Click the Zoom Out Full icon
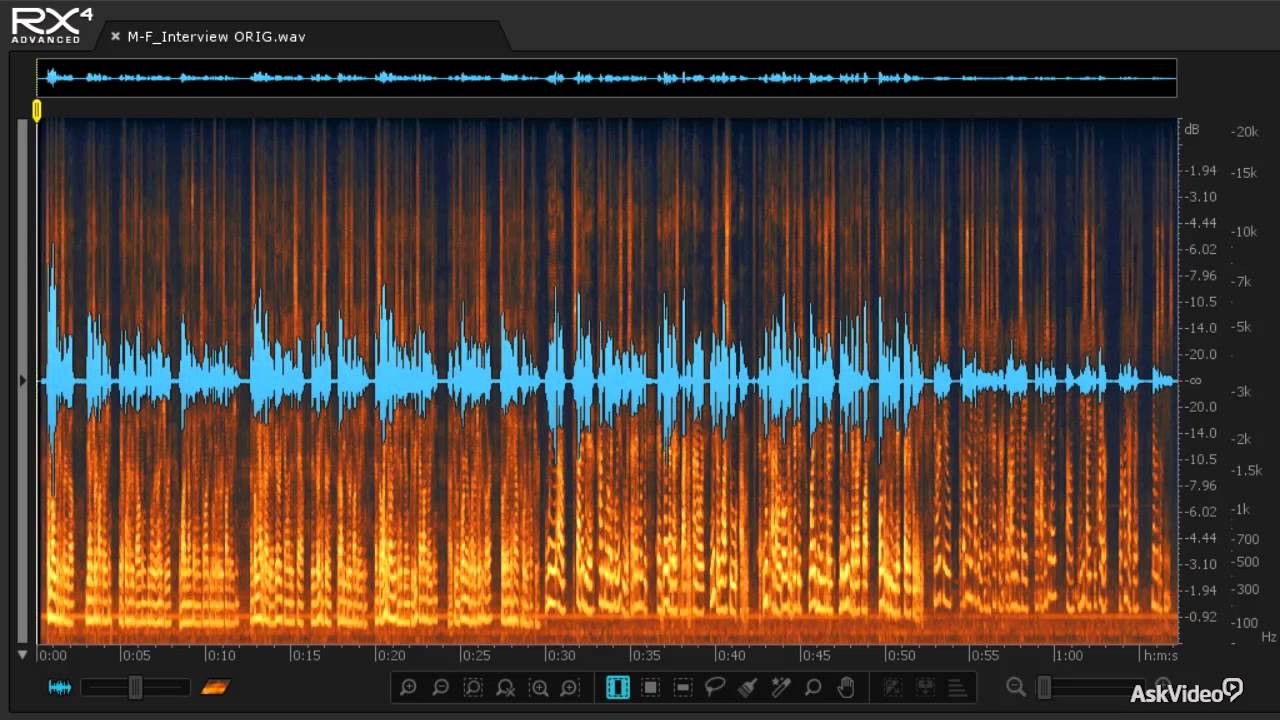The height and width of the screenshot is (720, 1280). click(x=506, y=687)
